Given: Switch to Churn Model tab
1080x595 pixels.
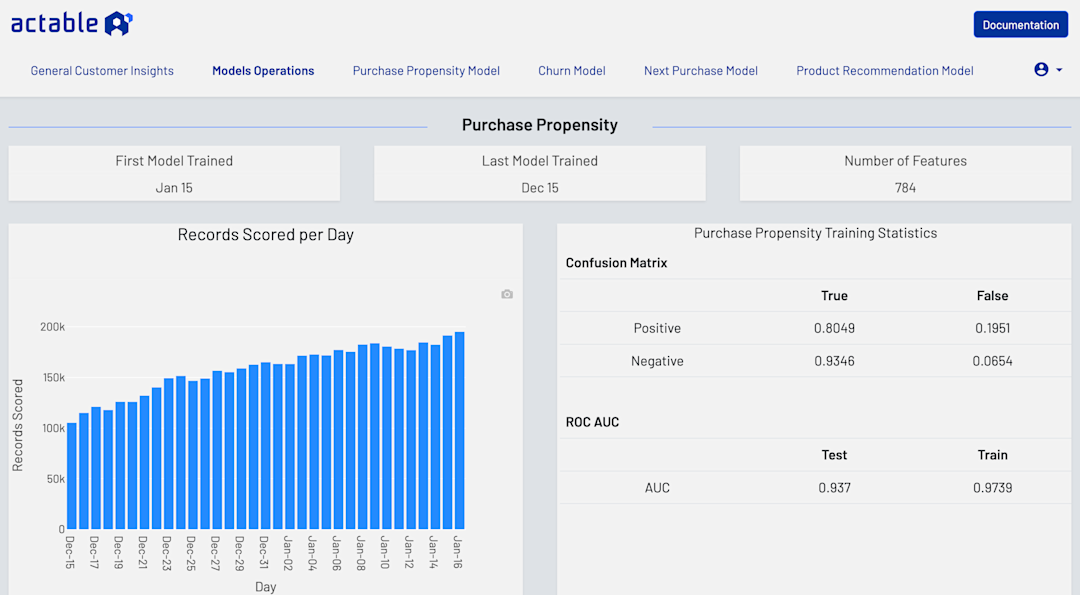Looking at the screenshot, I should pyautogui.click(x=572, y=71).
